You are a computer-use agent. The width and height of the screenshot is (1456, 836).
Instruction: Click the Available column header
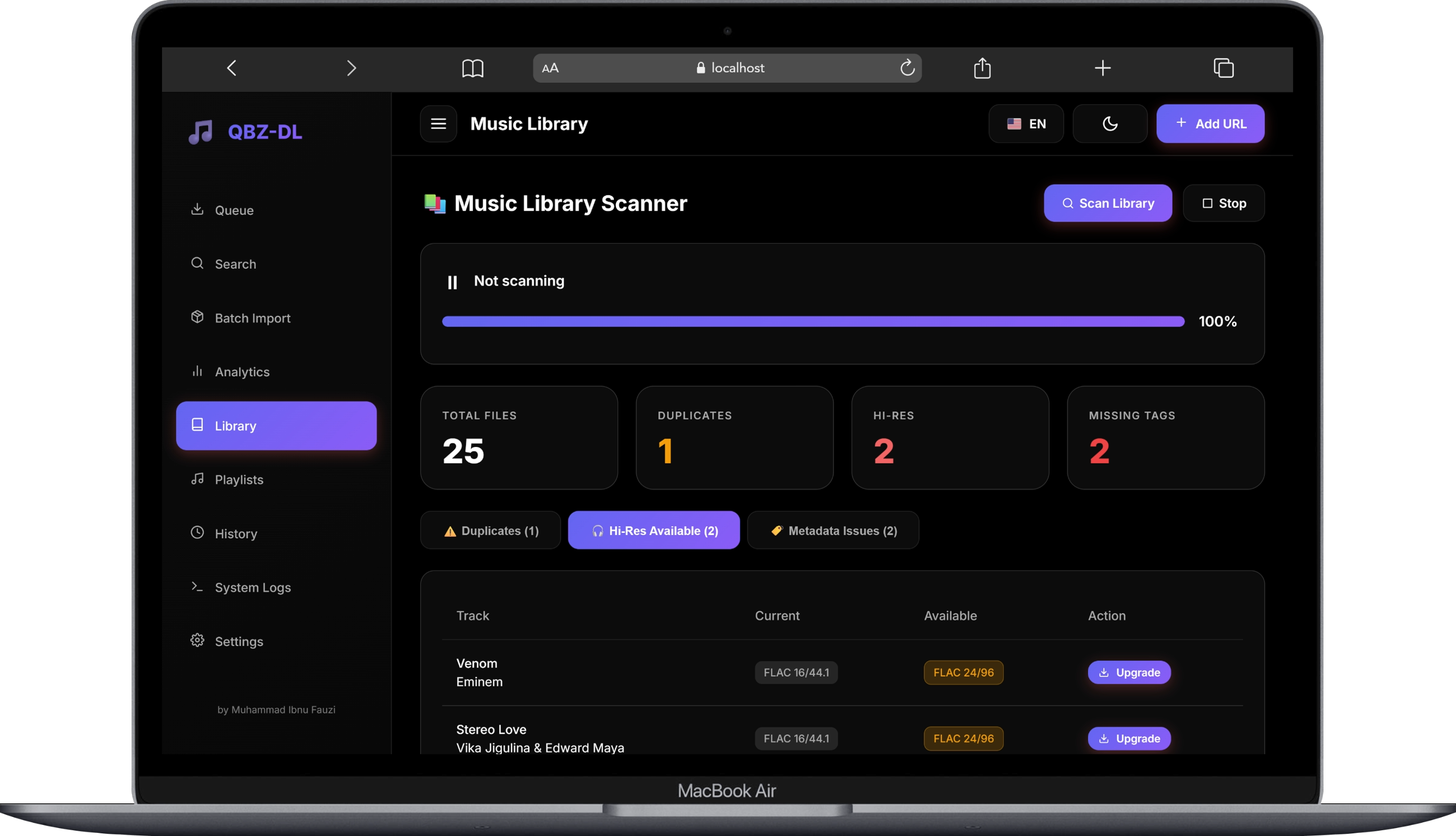[950, 616]
